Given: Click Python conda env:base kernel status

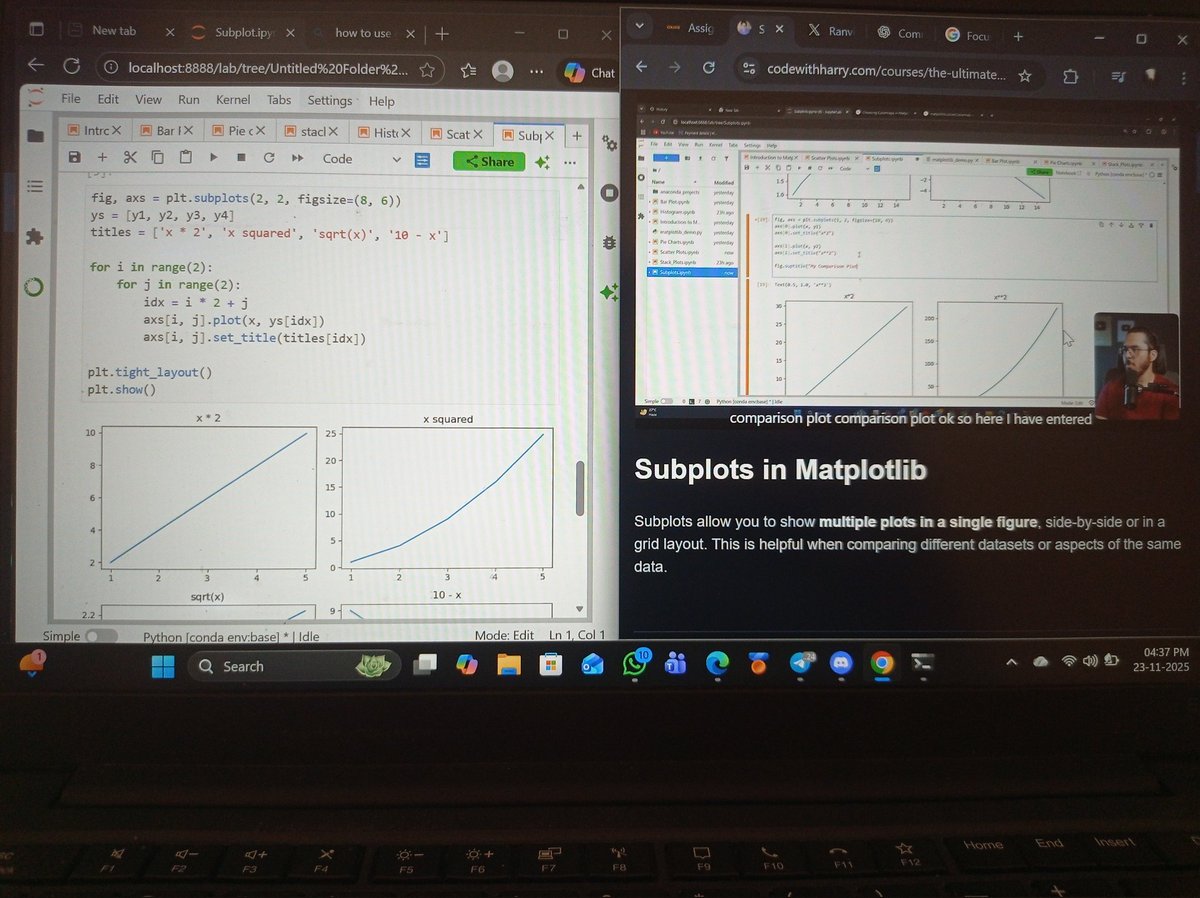Looking at the screenshot, I should pyautogui.click(x=231, y=636).
